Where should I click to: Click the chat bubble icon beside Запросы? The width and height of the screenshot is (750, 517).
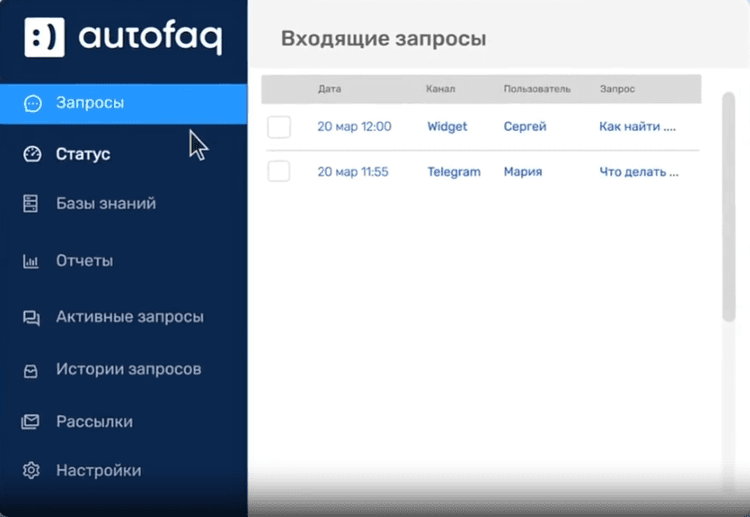(33, 103)
